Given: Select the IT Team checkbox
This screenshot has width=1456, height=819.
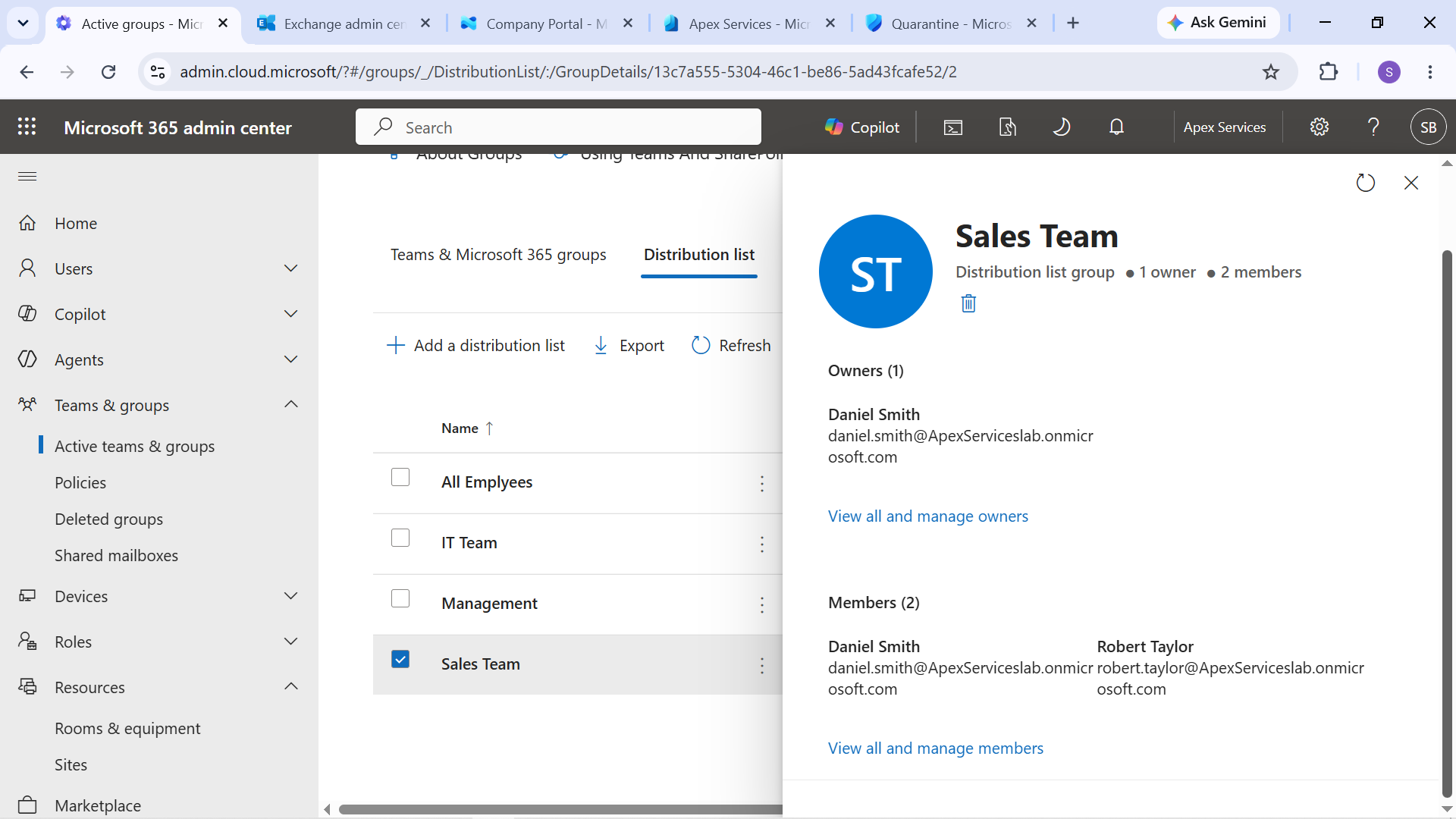Looking at the screenshot, I should point(400,538).
